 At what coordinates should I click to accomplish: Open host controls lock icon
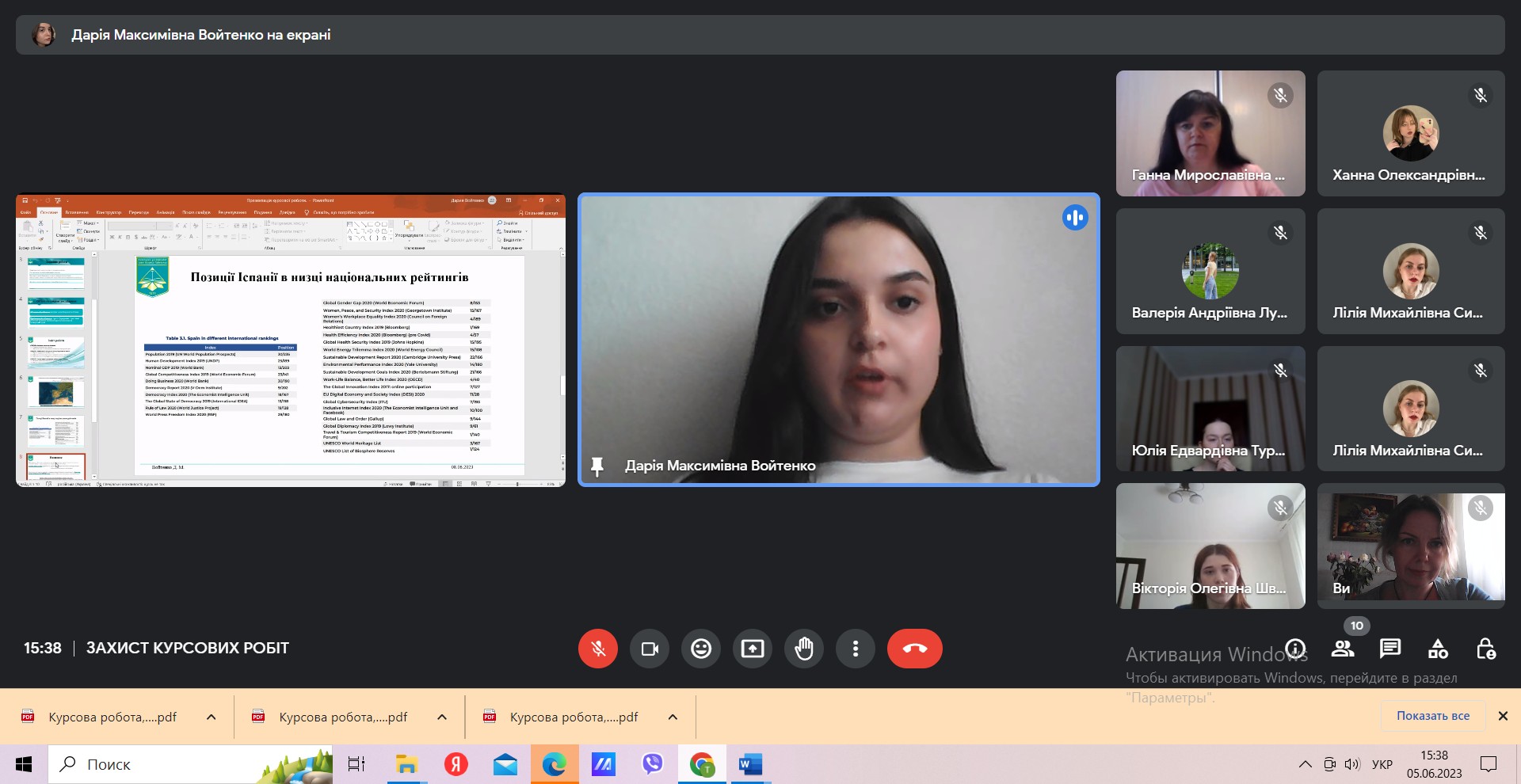(1485, 649)
